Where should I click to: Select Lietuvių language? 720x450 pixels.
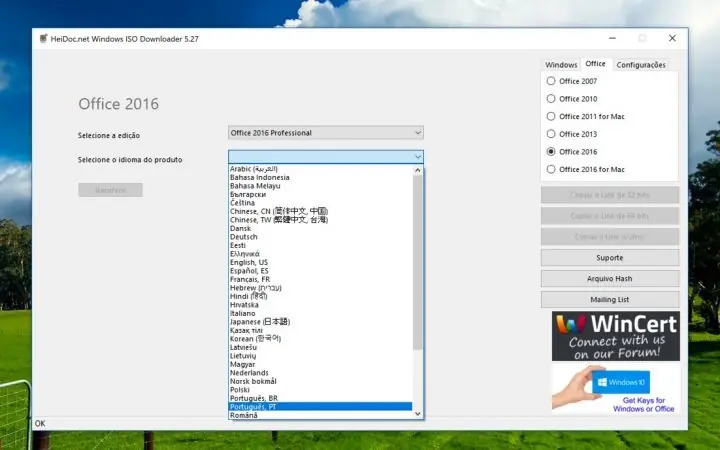tap(321, 356)
